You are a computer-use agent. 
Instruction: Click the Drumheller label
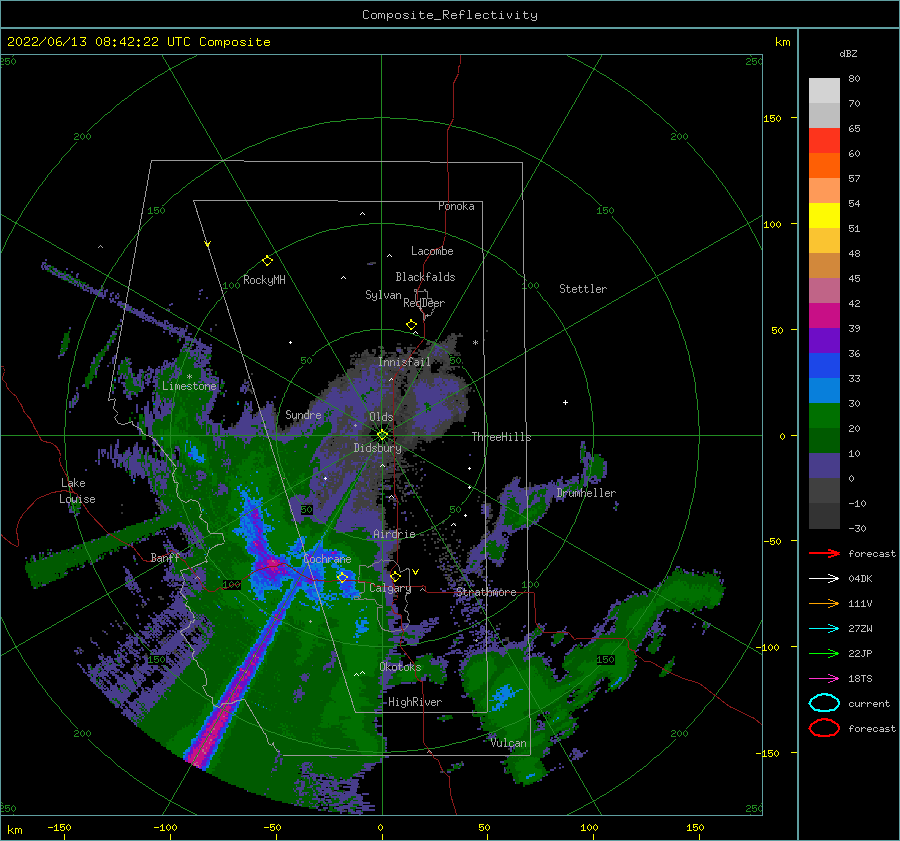click(x=586, y=493)
